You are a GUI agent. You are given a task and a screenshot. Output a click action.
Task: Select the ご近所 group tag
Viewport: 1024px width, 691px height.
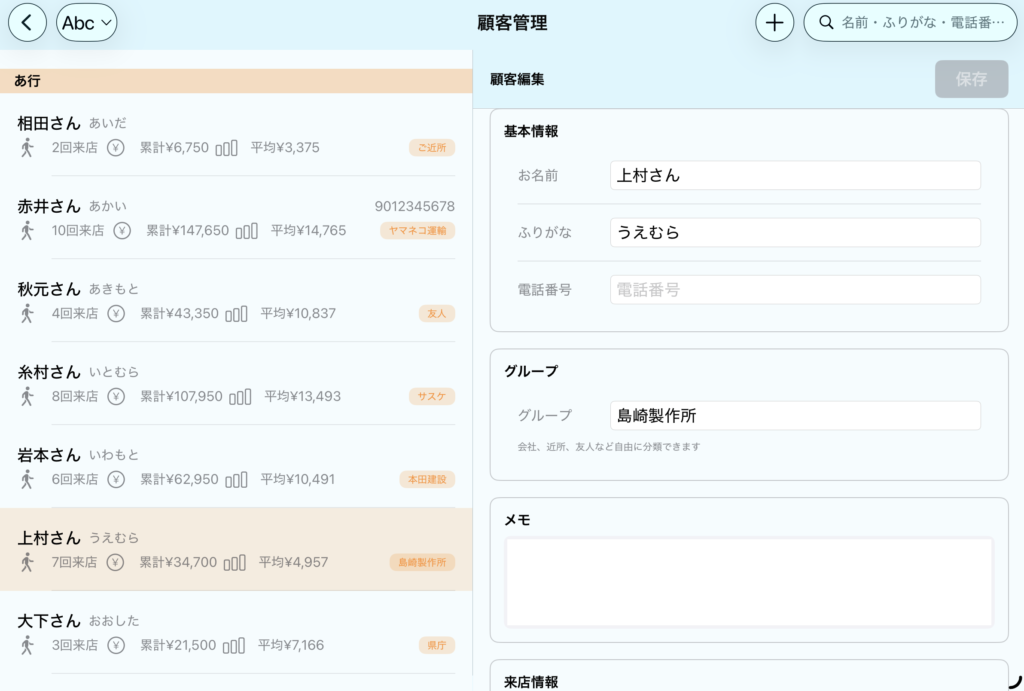click(x=432, y=148)
